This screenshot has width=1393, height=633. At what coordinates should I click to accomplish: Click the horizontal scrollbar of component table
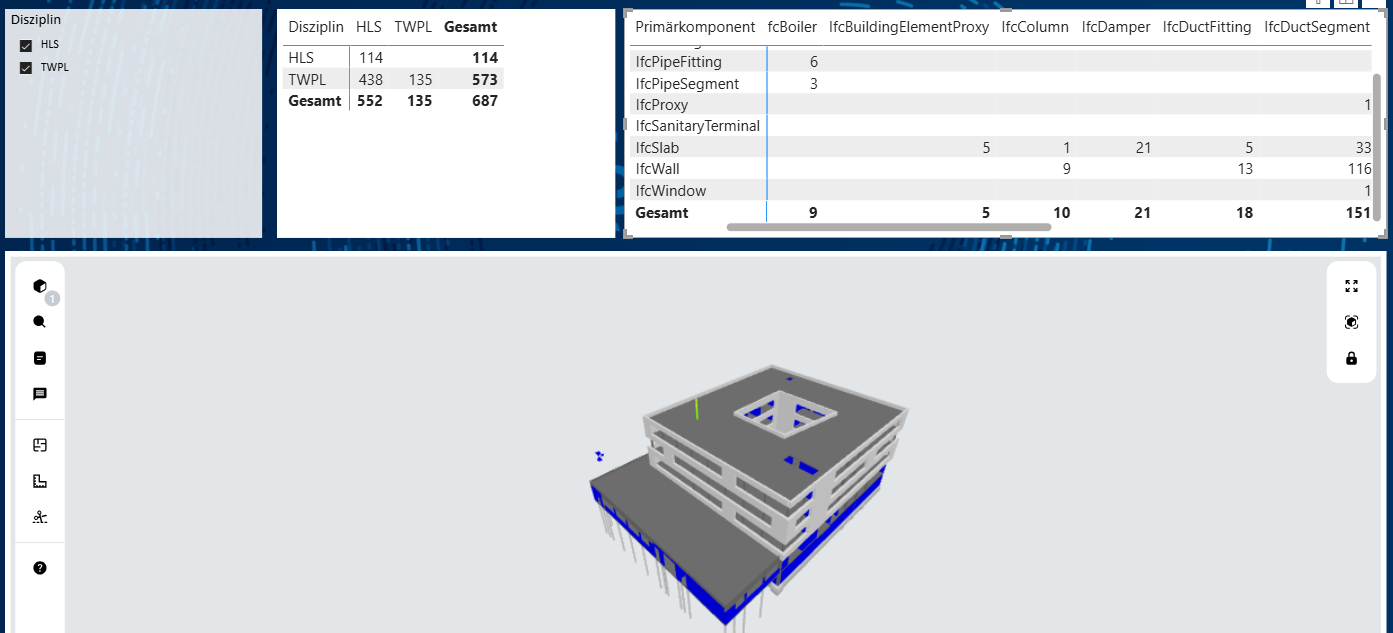[889, 227]
